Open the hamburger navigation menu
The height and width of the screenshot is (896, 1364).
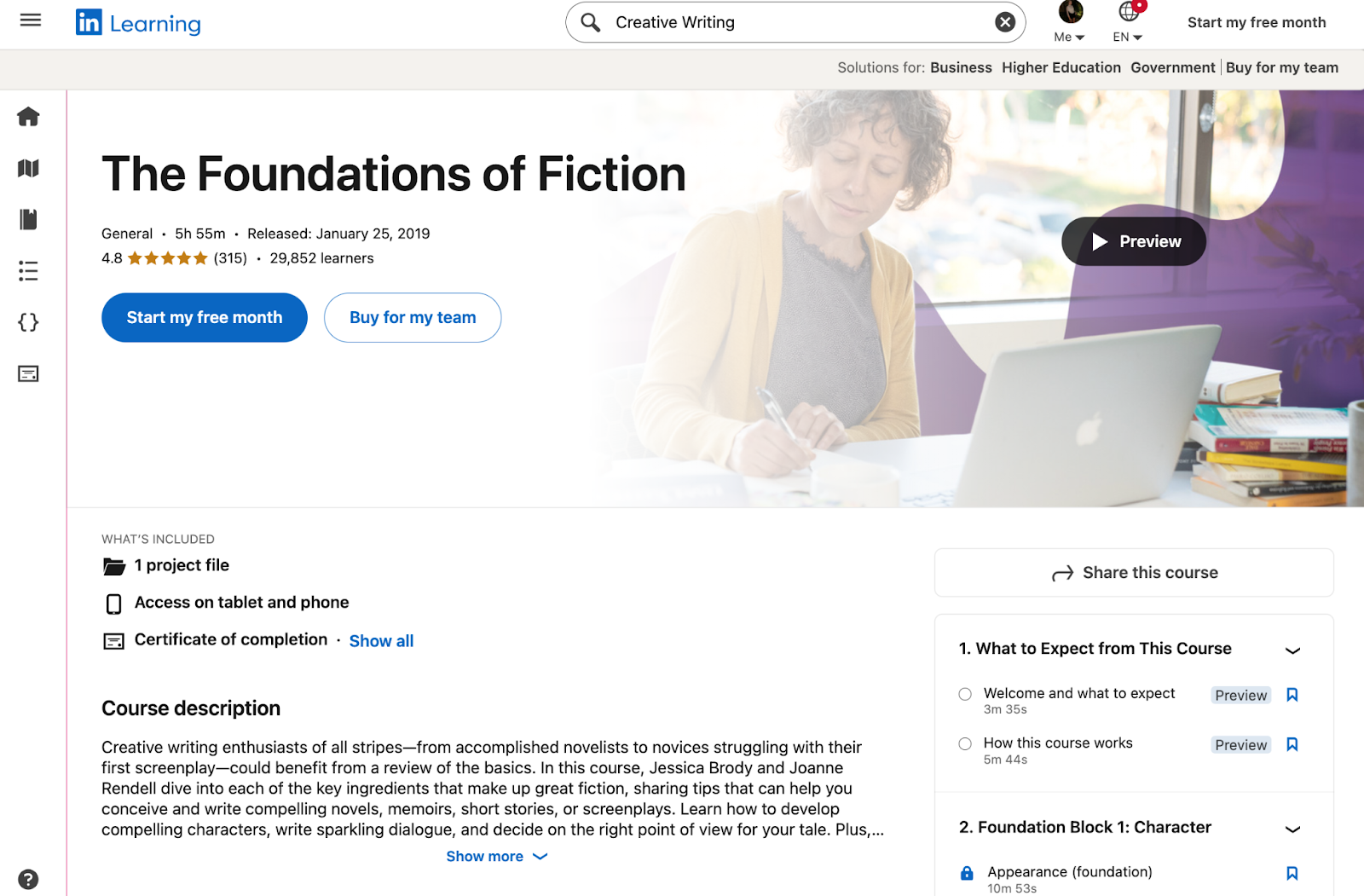pos(30,20)
